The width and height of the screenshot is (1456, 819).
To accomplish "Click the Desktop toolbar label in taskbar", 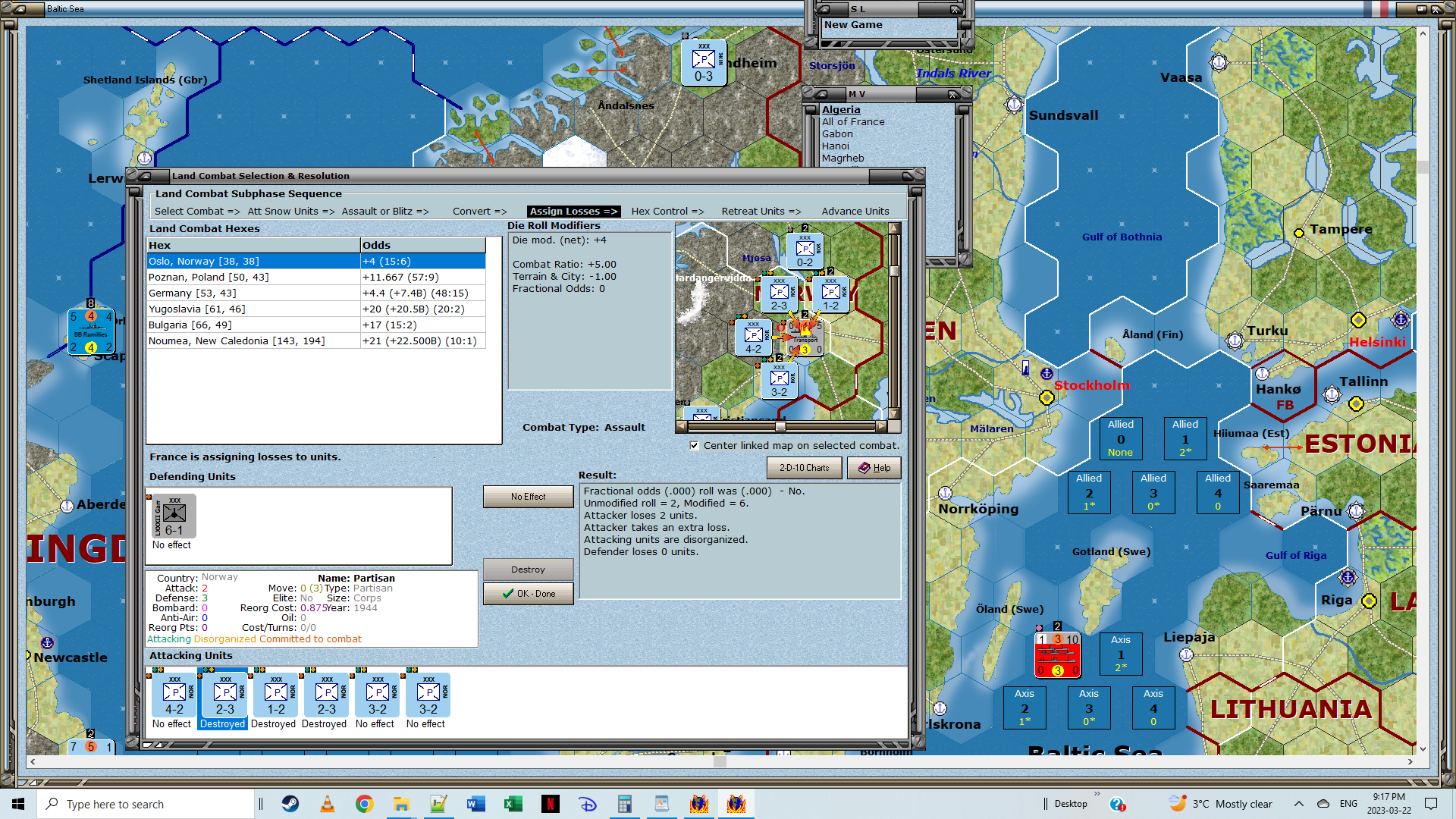I will point(1071,804).
